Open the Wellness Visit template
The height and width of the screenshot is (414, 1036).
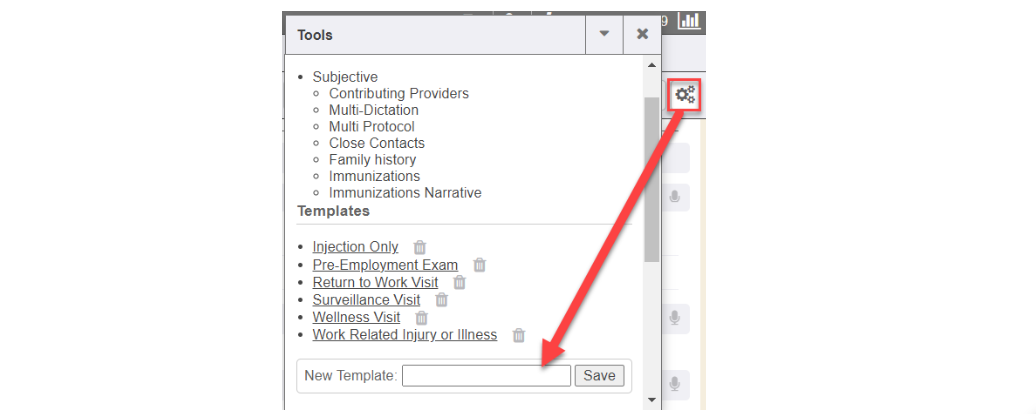(x=356, y=318)
